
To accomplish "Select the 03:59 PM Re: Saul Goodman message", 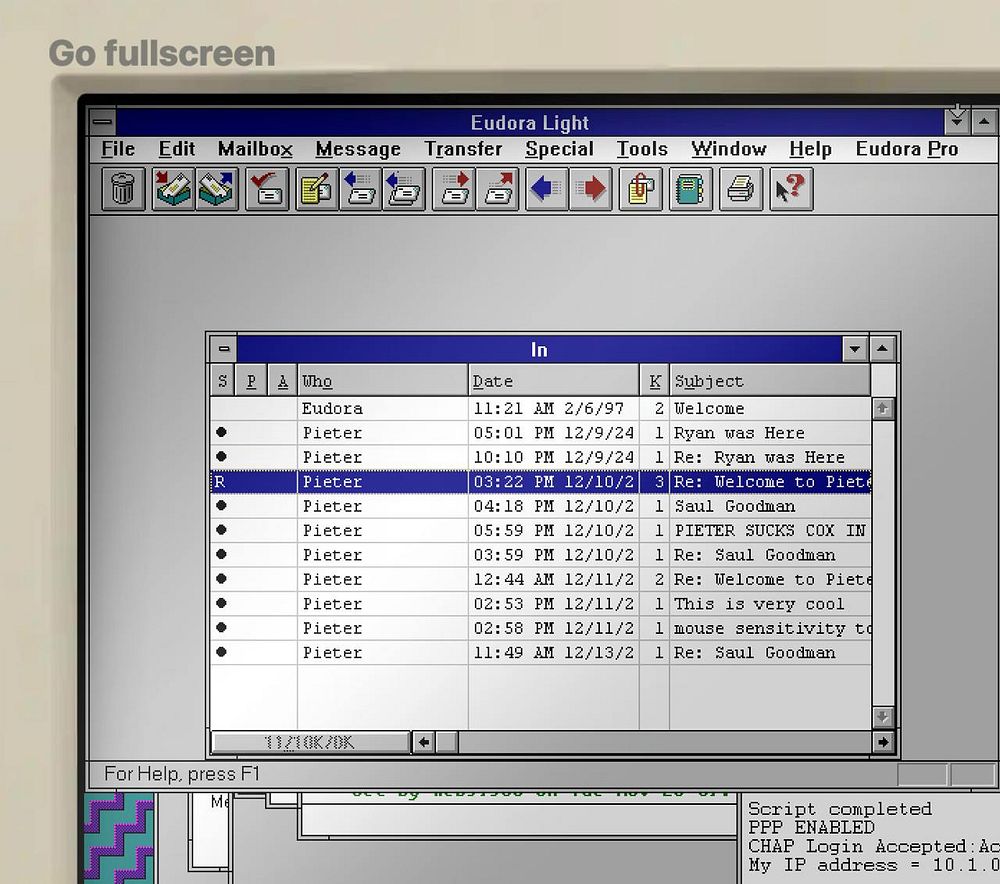I will point(540,555).
